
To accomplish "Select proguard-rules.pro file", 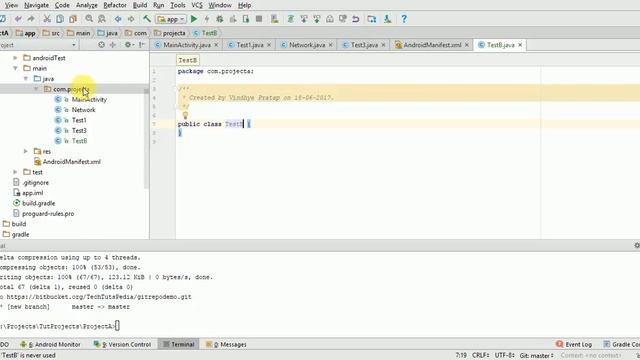I will coord(48,213).
